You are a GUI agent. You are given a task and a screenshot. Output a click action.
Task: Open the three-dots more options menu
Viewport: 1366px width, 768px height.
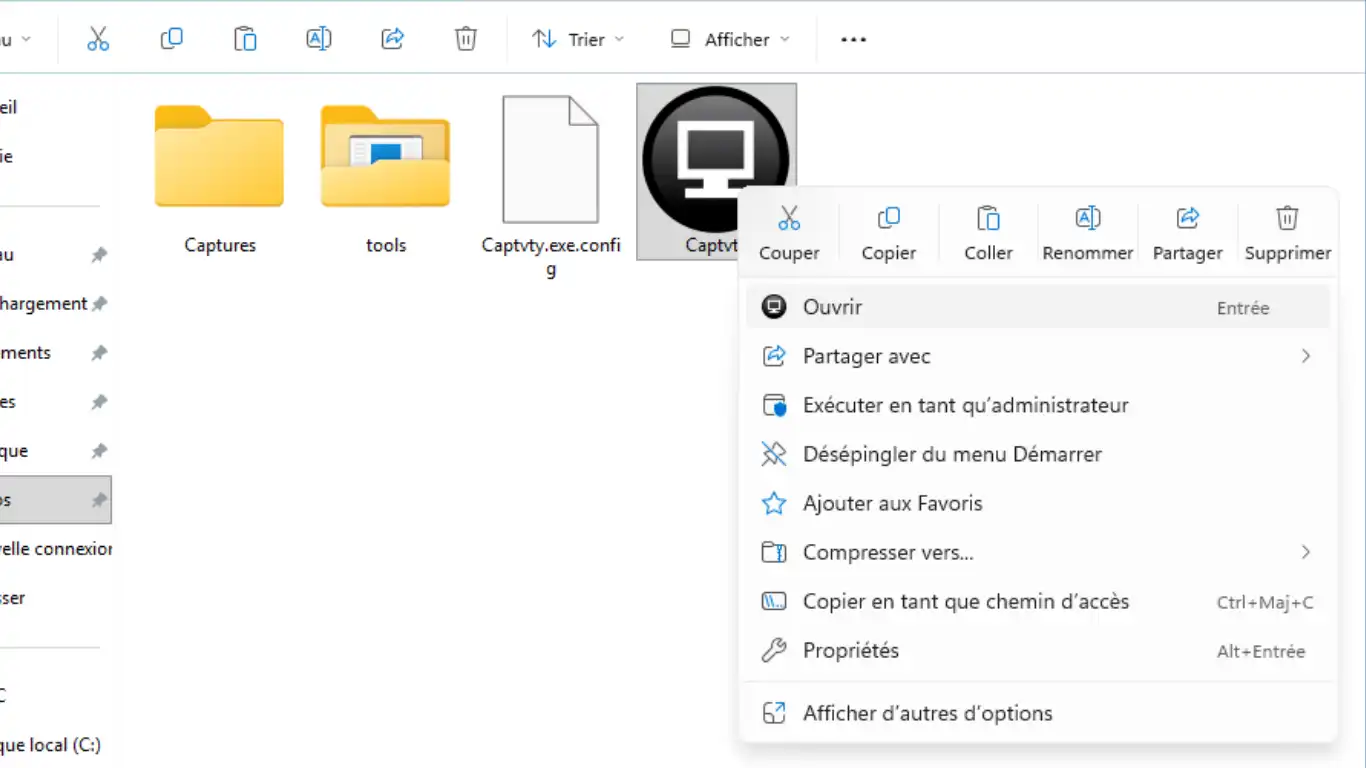[x=853, y=39]
